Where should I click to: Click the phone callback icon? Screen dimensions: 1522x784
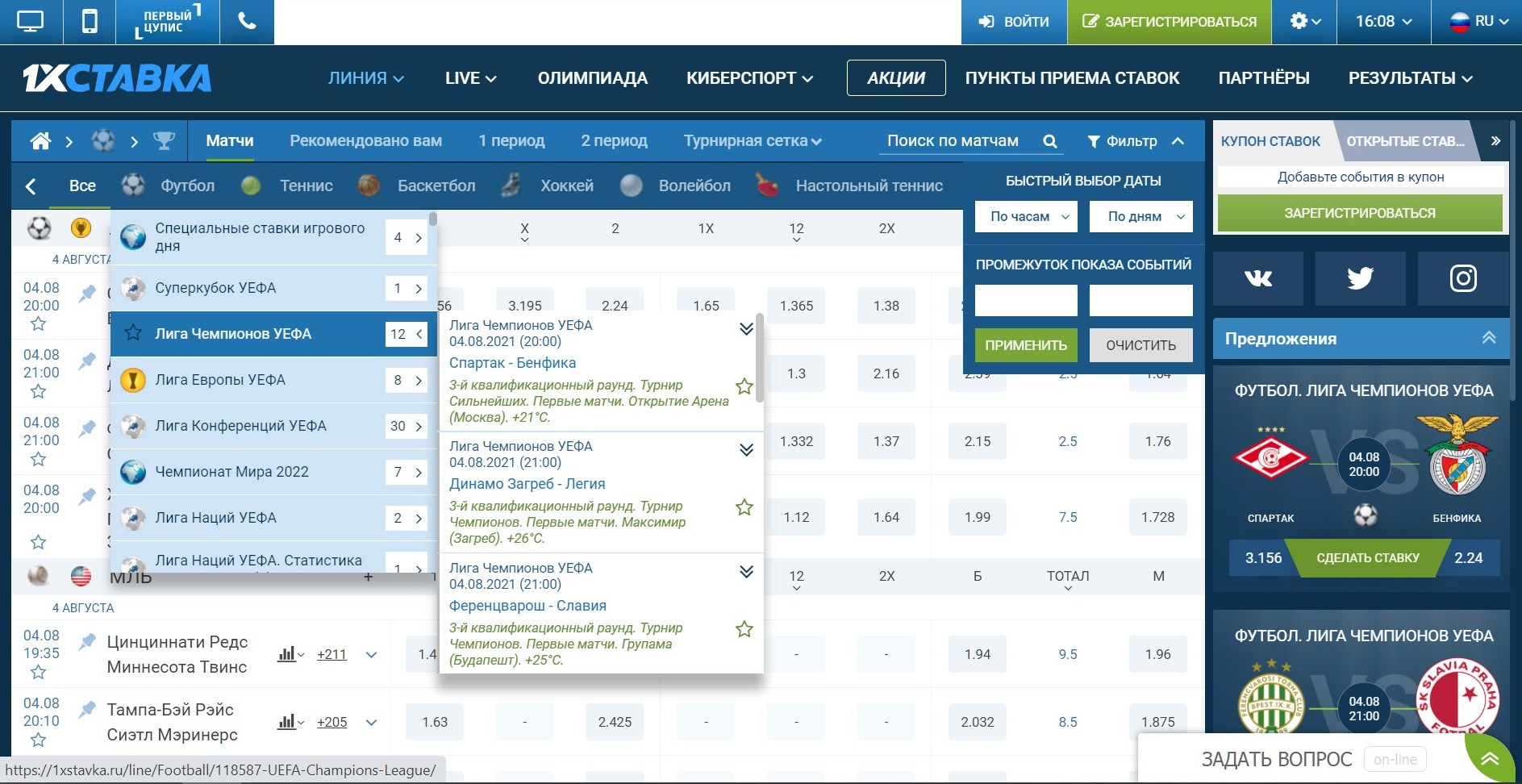(247, 22)
